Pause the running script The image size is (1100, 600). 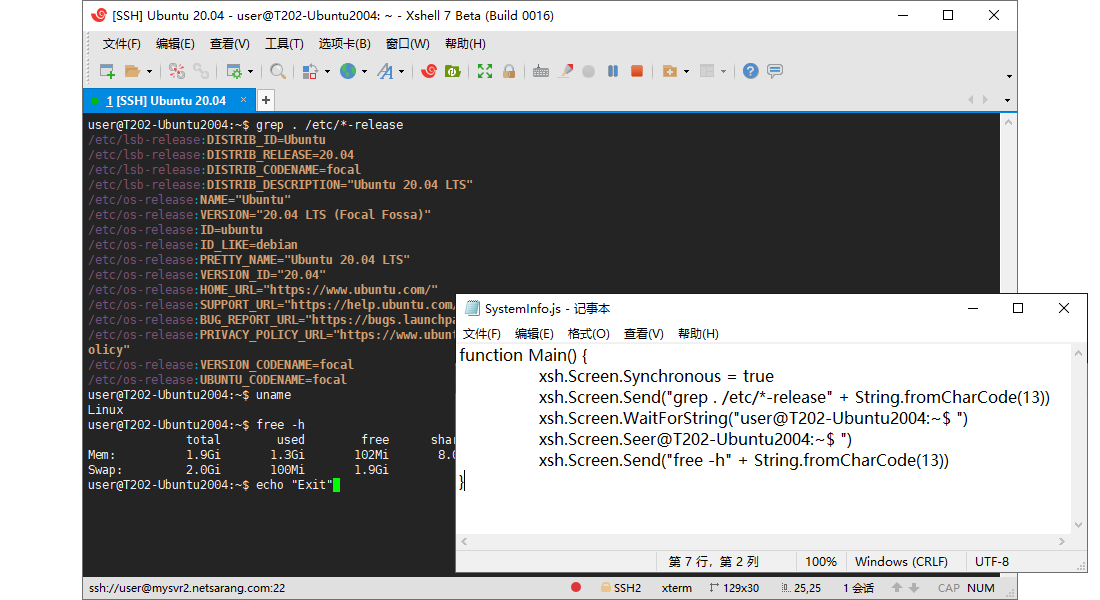coord(613,71)
